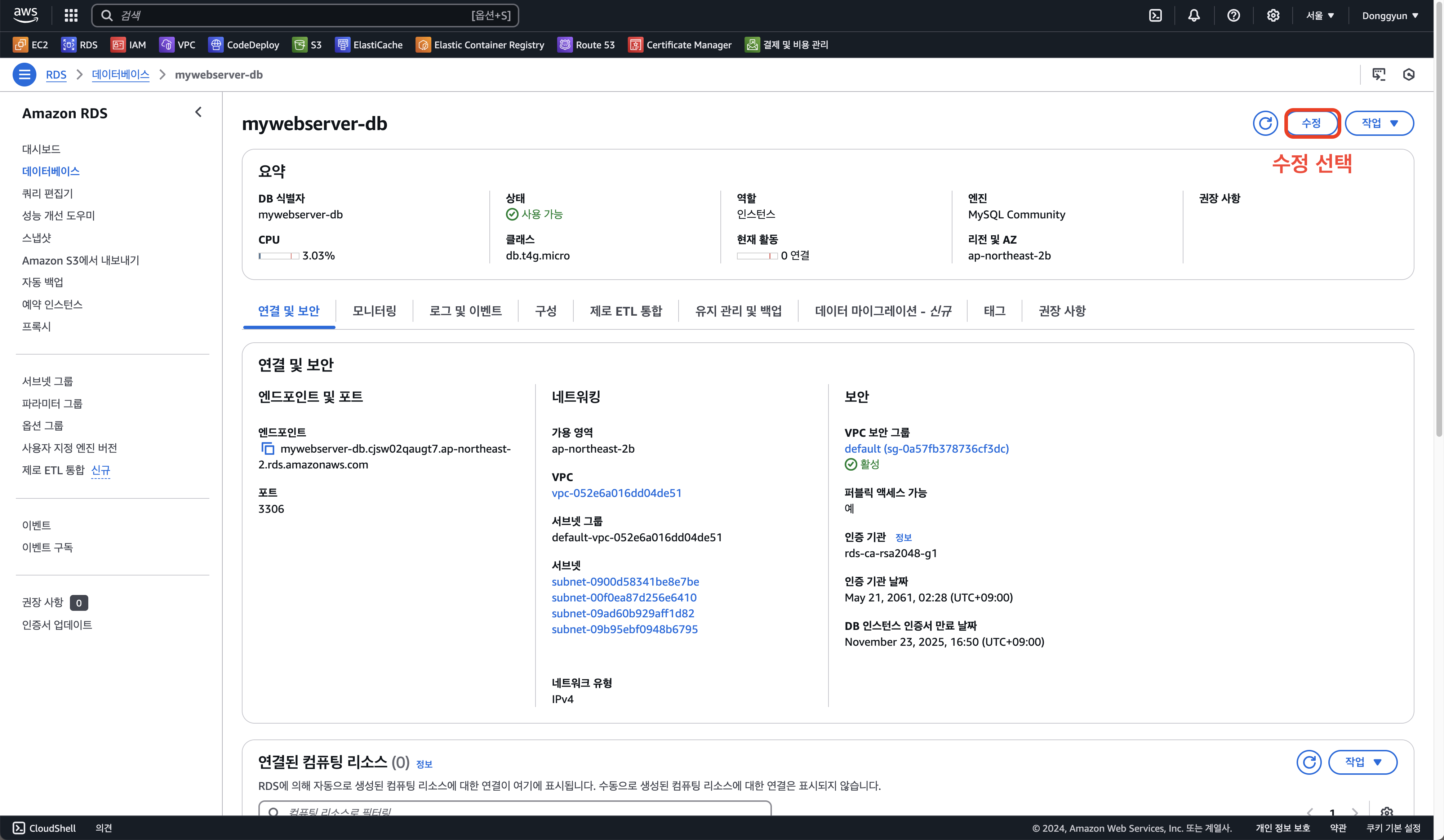Open the ElastiCache favorites shortcut
This screenshot has width=1444, height=840.
[369, 45]
